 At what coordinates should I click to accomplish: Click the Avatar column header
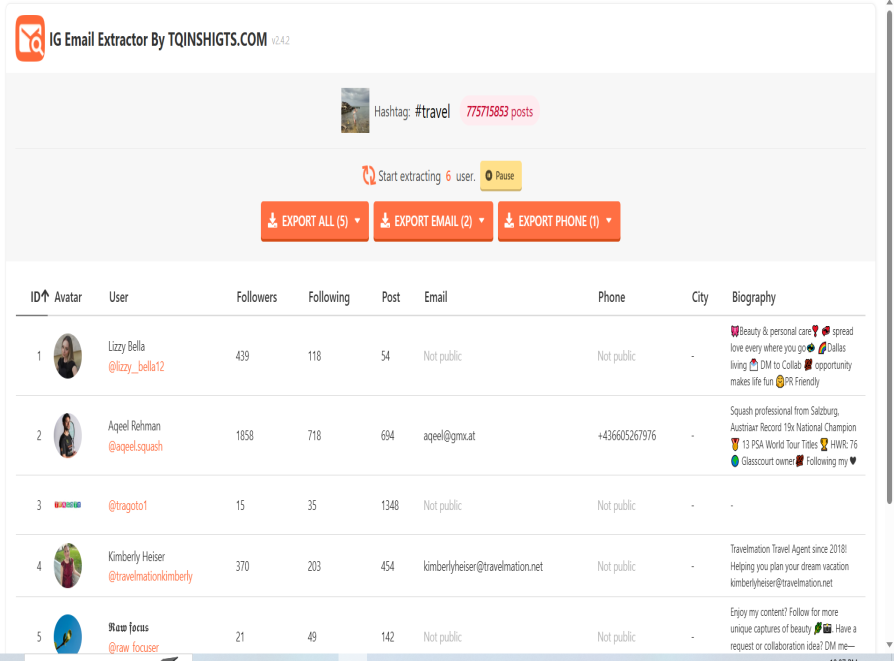pos(68,297)
